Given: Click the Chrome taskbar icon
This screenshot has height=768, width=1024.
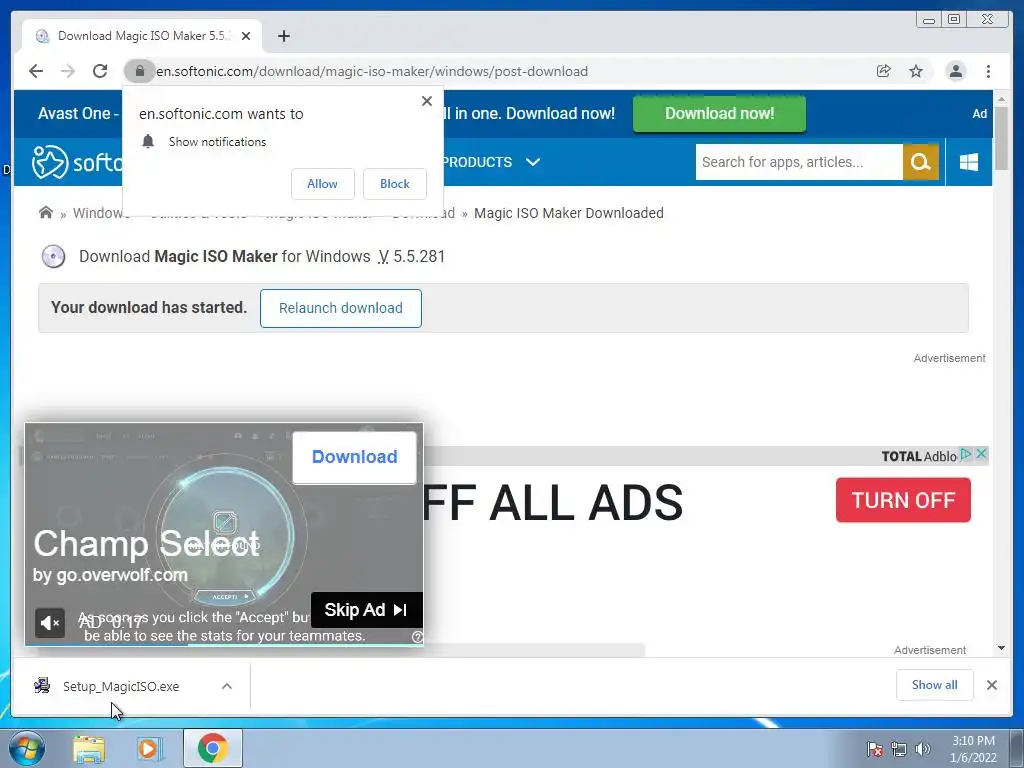Looking at the screenshot, I should [x=212, y=748].
